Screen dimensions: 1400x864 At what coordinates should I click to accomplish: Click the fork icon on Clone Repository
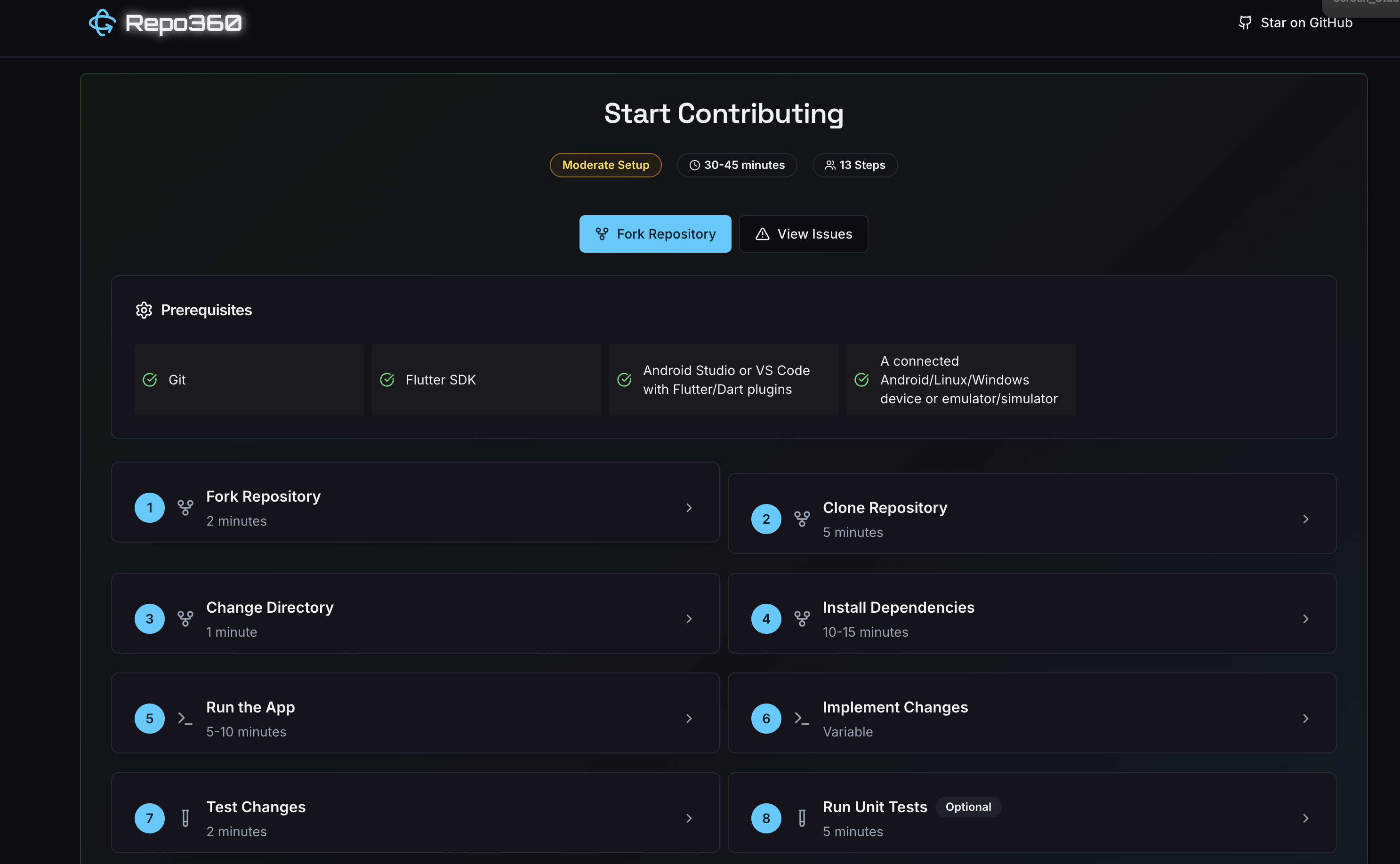(802, 519)
